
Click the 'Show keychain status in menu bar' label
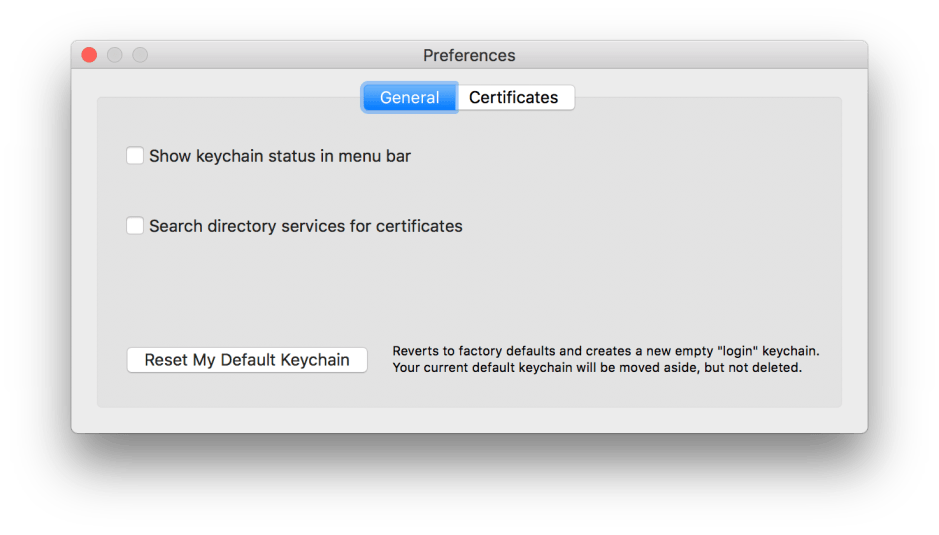point(280,156)
